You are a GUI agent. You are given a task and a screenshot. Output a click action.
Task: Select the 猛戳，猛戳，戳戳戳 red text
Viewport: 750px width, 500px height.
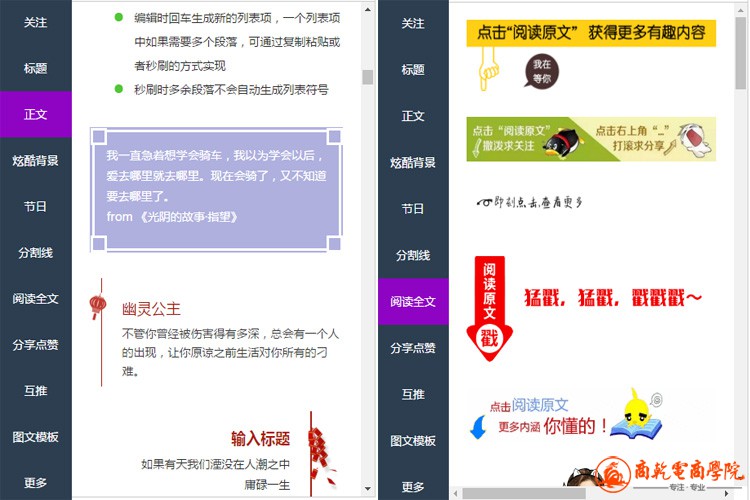click(613, 298)
